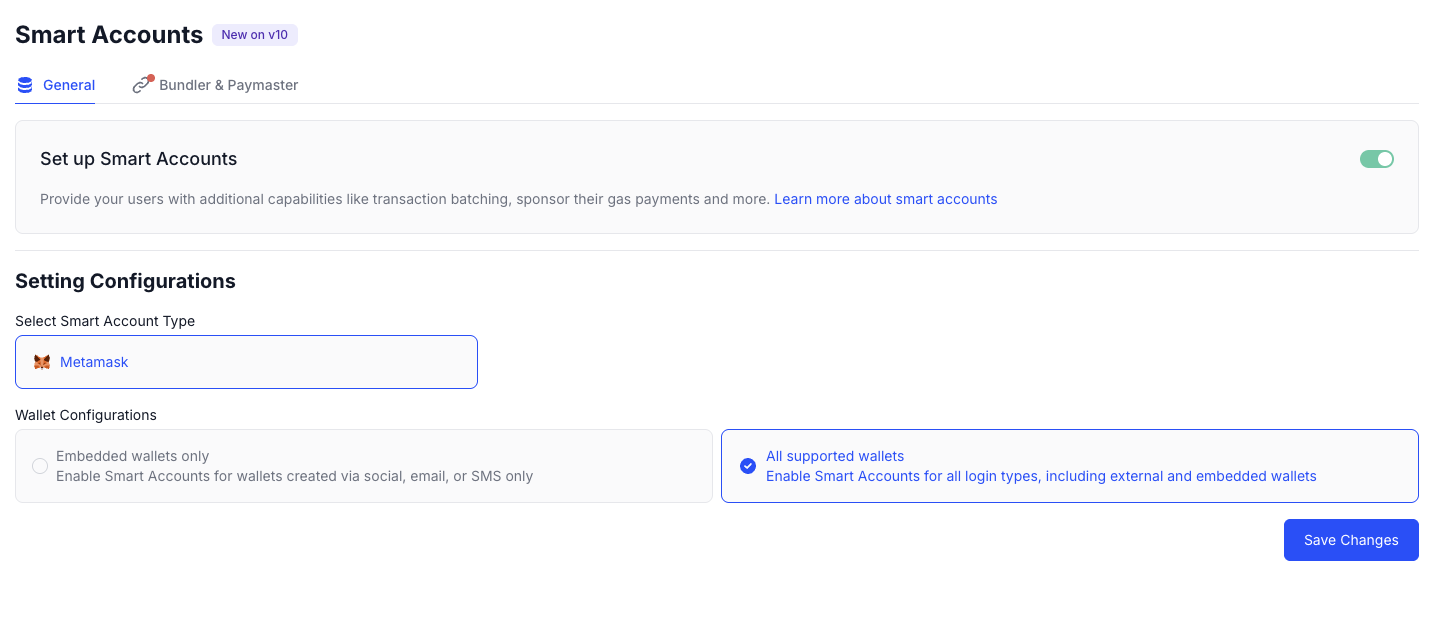
Task: Click the stacked coins icon on General tab
Action: pyautogui.click(x=24, y=85)
